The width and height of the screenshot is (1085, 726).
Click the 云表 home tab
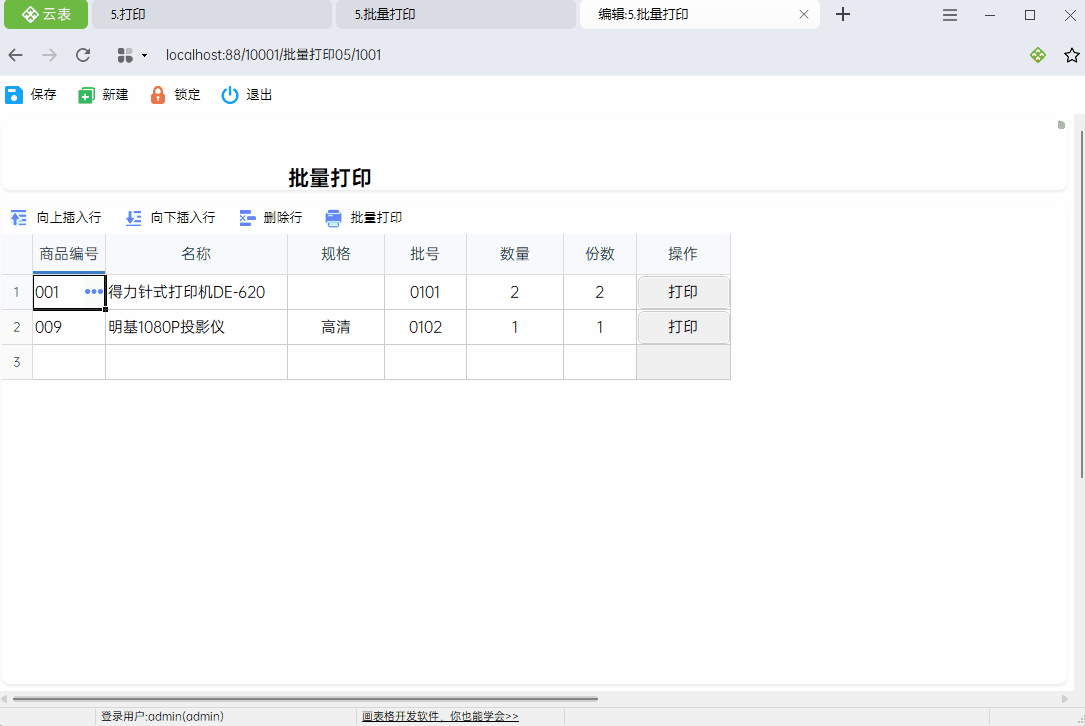(46, 15)
